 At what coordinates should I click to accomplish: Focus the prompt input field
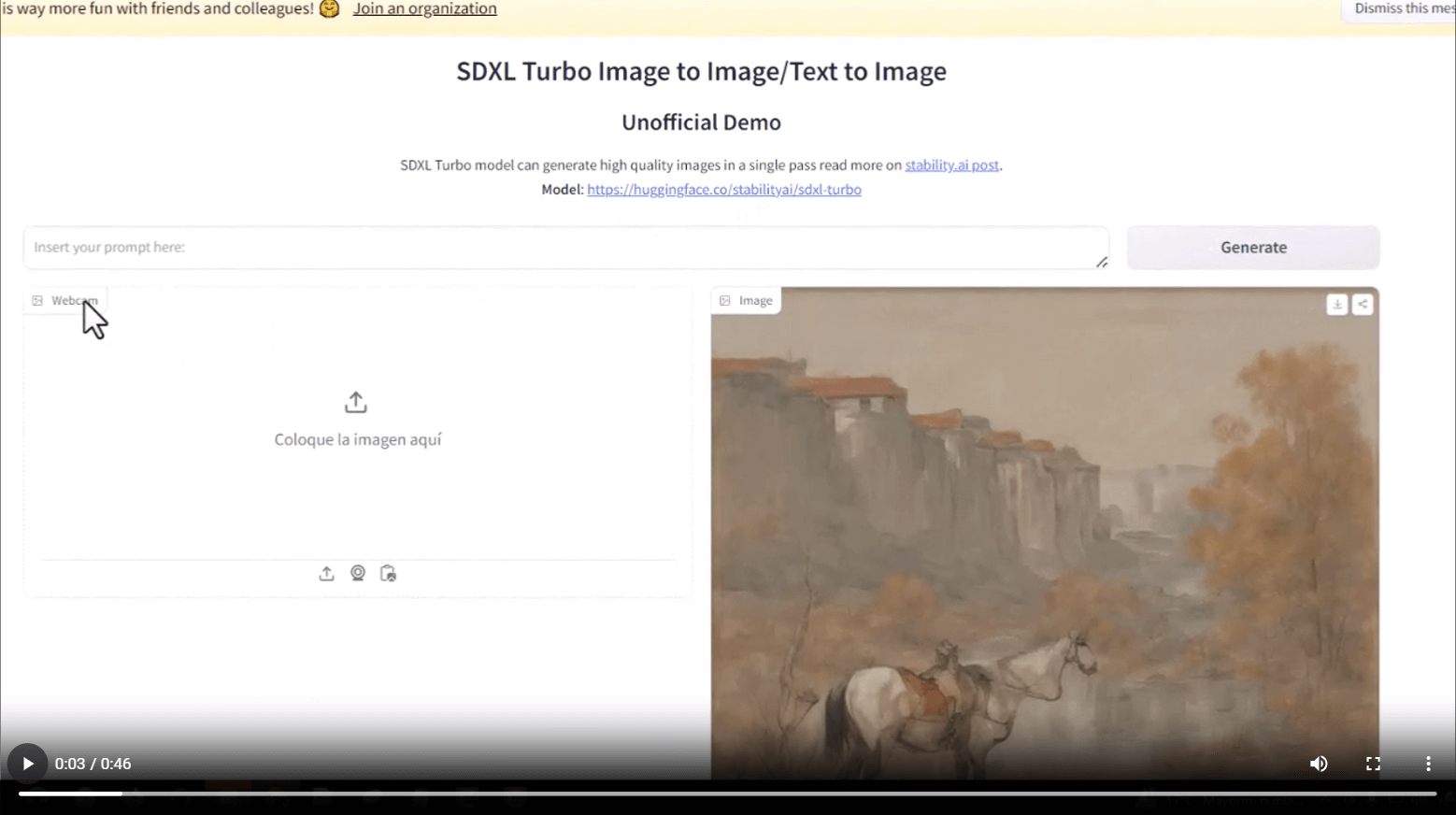coord(566,248)
